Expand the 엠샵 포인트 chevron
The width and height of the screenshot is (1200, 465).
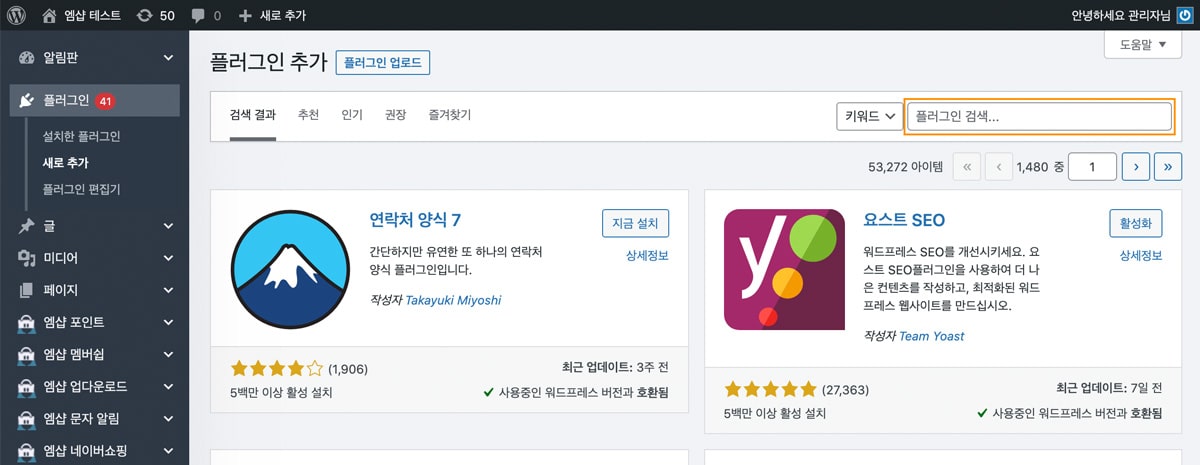[x=168, y=322]
